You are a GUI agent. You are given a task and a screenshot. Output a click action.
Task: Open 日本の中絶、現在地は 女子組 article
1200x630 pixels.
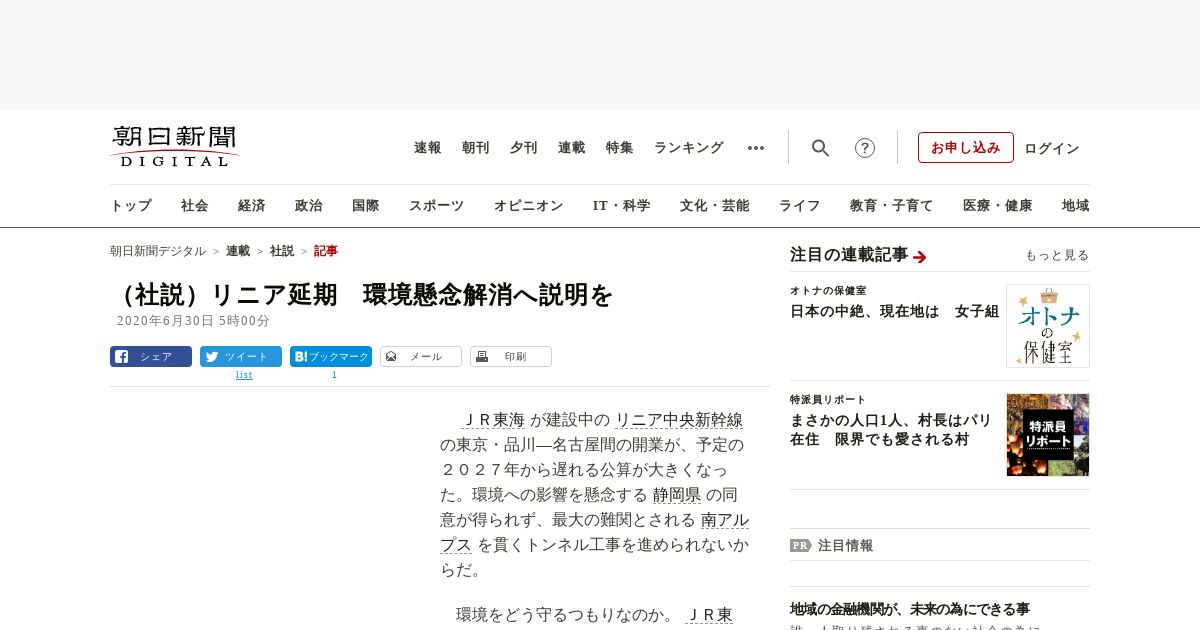(895, 311)
